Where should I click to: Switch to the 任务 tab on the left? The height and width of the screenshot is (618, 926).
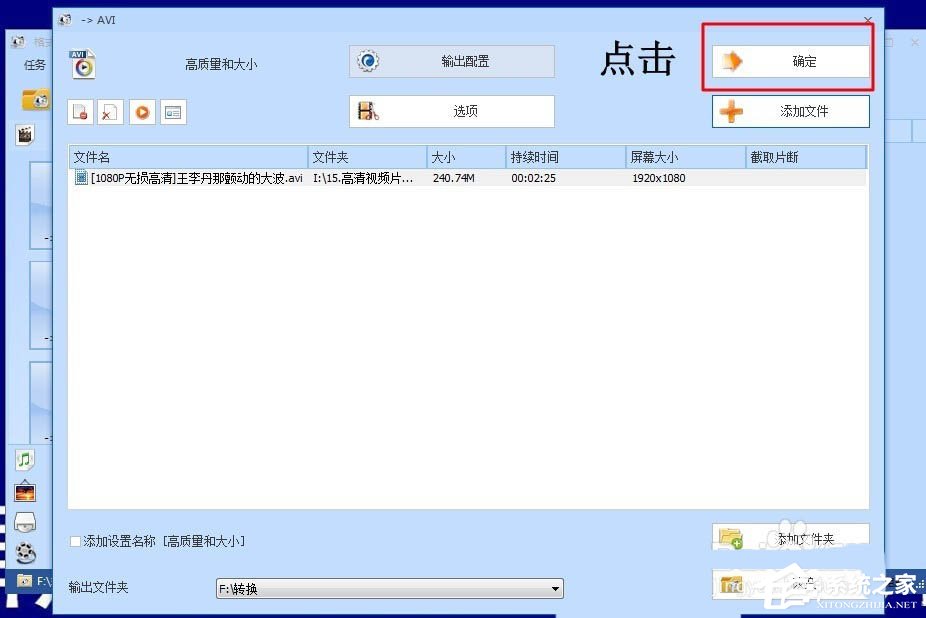point(35,64)
